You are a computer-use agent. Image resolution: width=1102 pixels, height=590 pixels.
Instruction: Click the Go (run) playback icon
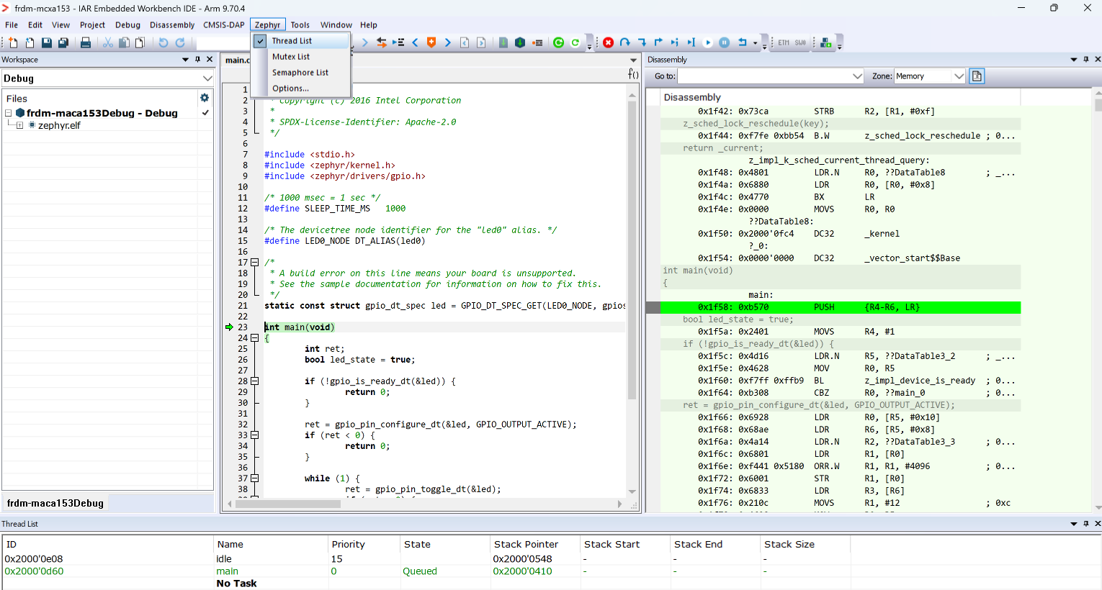[708, 43]
